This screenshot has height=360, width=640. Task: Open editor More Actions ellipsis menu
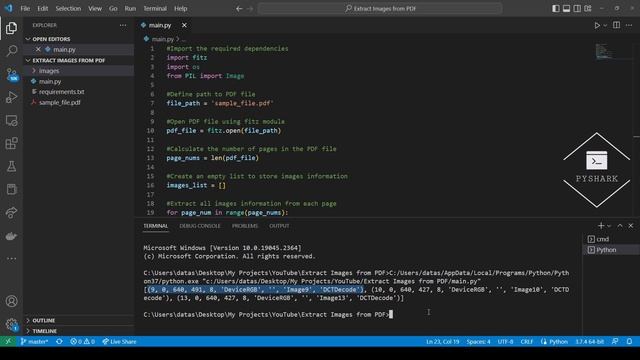point(629,25)
